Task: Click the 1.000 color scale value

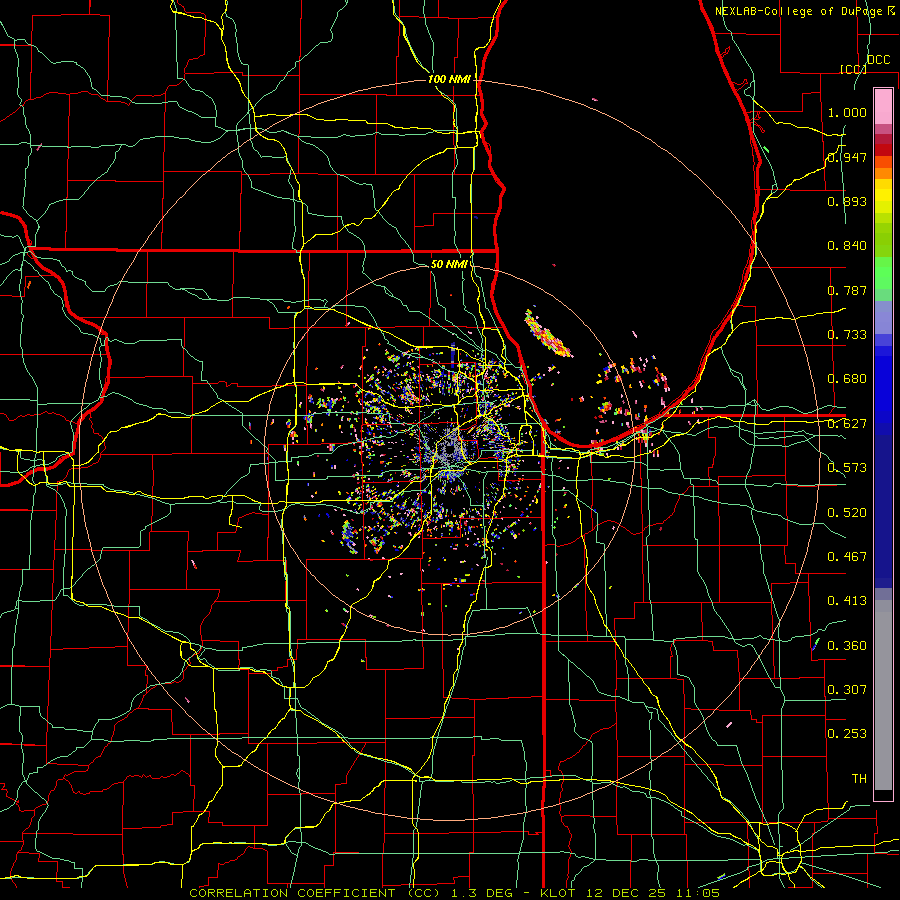Action: point(847,112)
